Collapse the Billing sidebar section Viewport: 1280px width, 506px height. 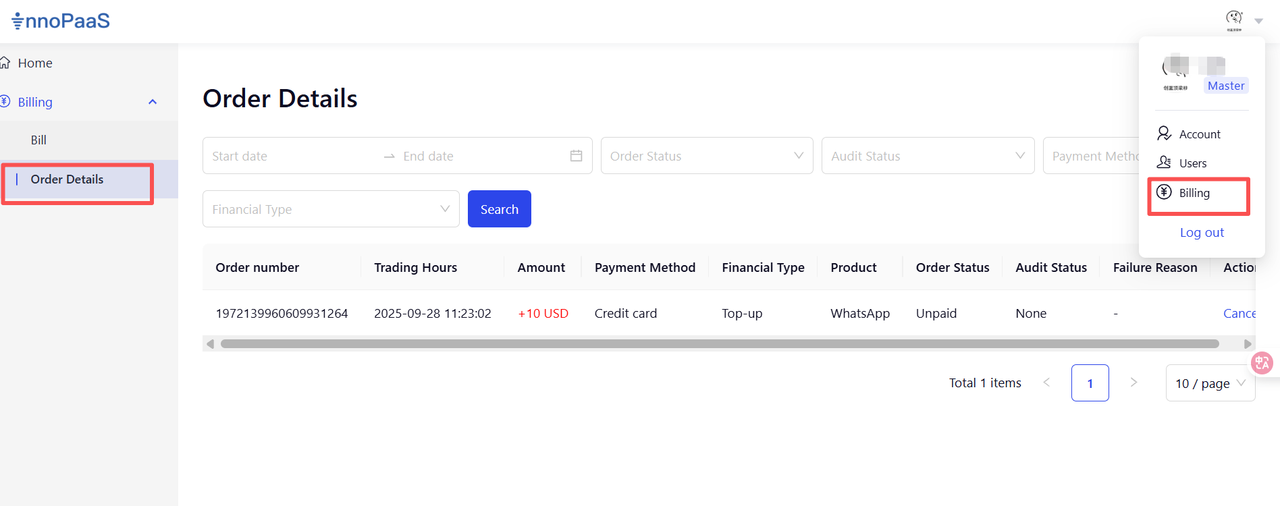click(152, 102)
